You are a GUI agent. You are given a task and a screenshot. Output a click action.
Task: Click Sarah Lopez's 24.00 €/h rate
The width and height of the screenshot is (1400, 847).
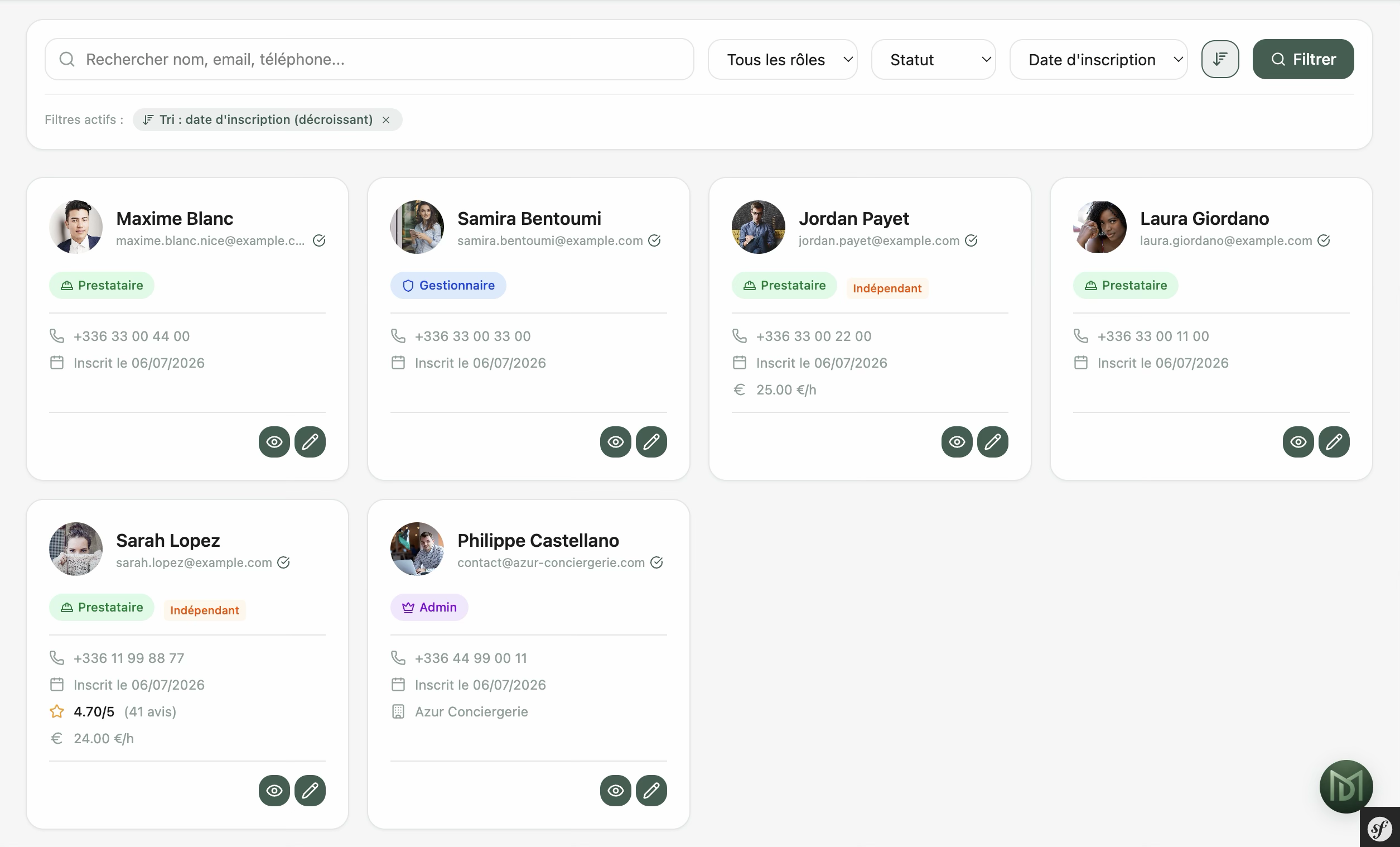pyautogui.click(x=103, y=738)
